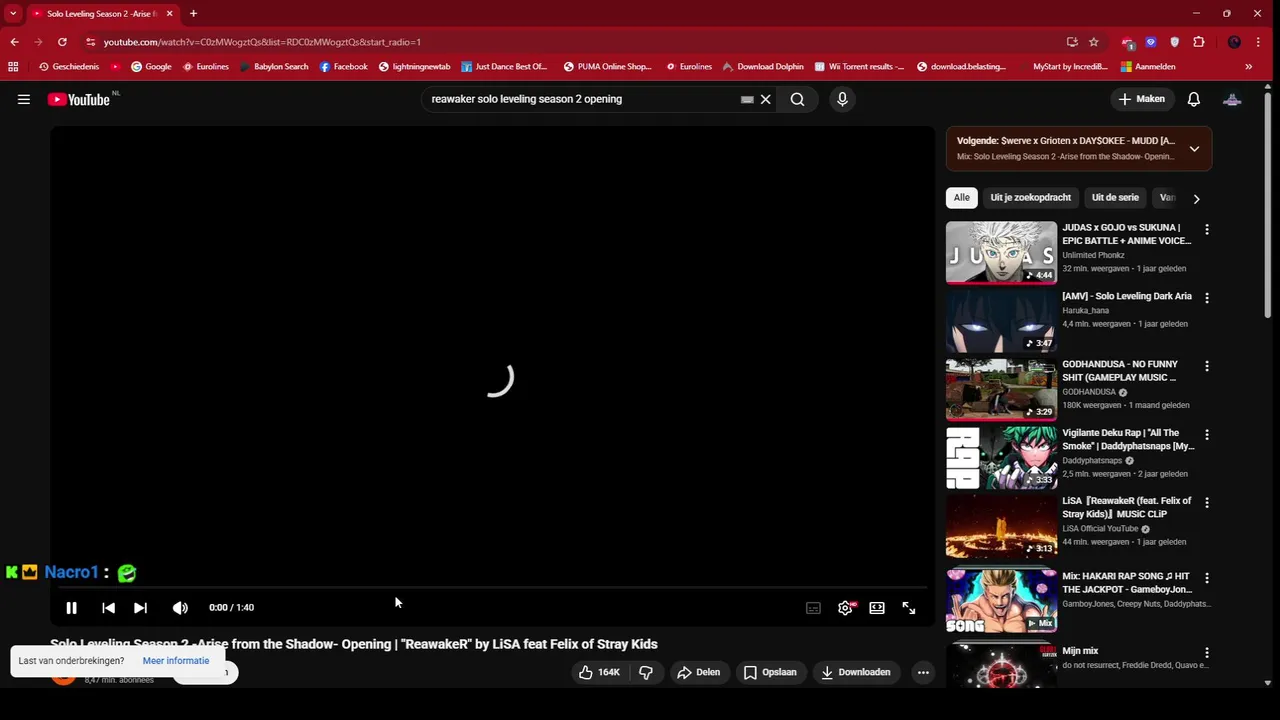Screen dimensions: 1280x720
Task: Go back in browser history
Action: (14, 42)
